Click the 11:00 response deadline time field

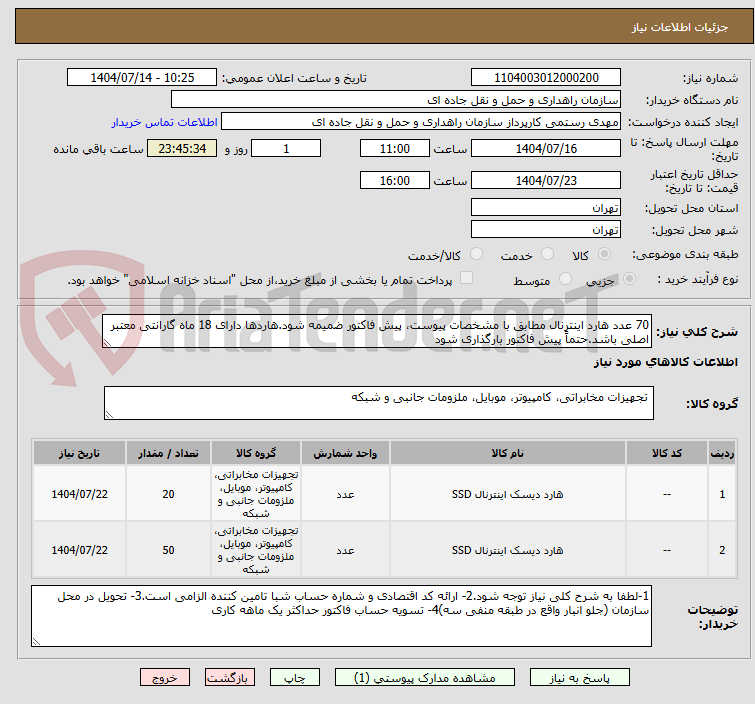pyautogui.click(x=395, y=149)
